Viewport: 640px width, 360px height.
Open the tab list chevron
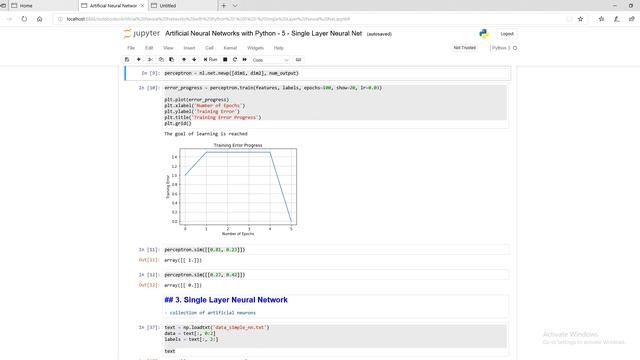tap(235, 6)
